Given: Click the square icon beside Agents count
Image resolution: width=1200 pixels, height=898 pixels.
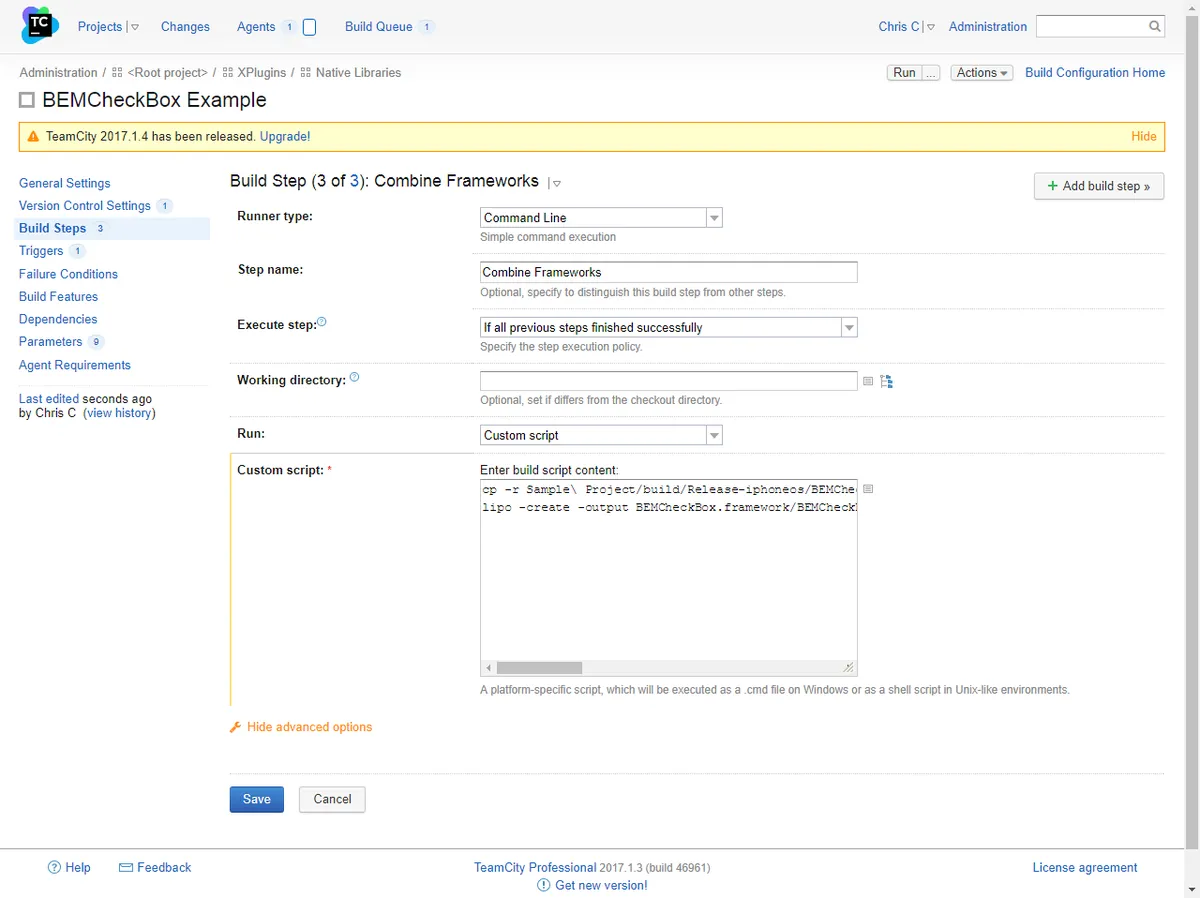Looking at the screenshot, I should pos(309,27).
